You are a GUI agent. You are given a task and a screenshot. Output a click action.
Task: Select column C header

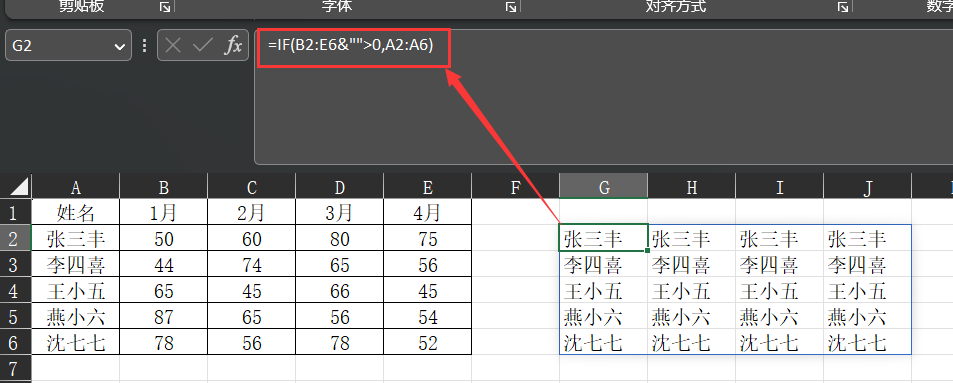click(x=252, y=187)
